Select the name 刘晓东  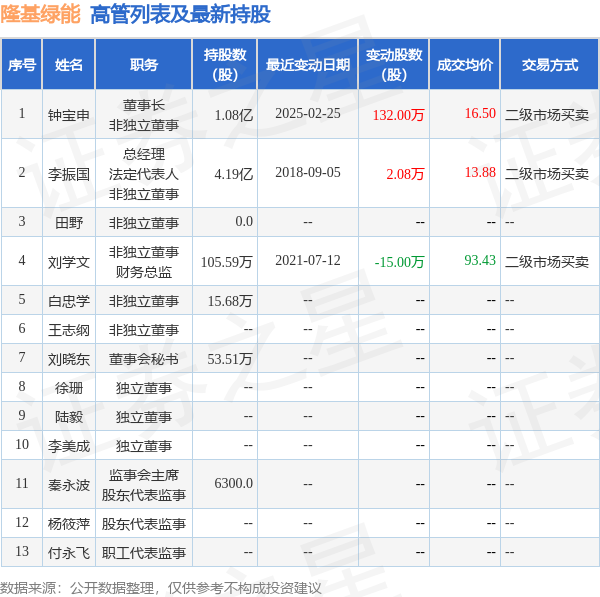click(69, 359)
